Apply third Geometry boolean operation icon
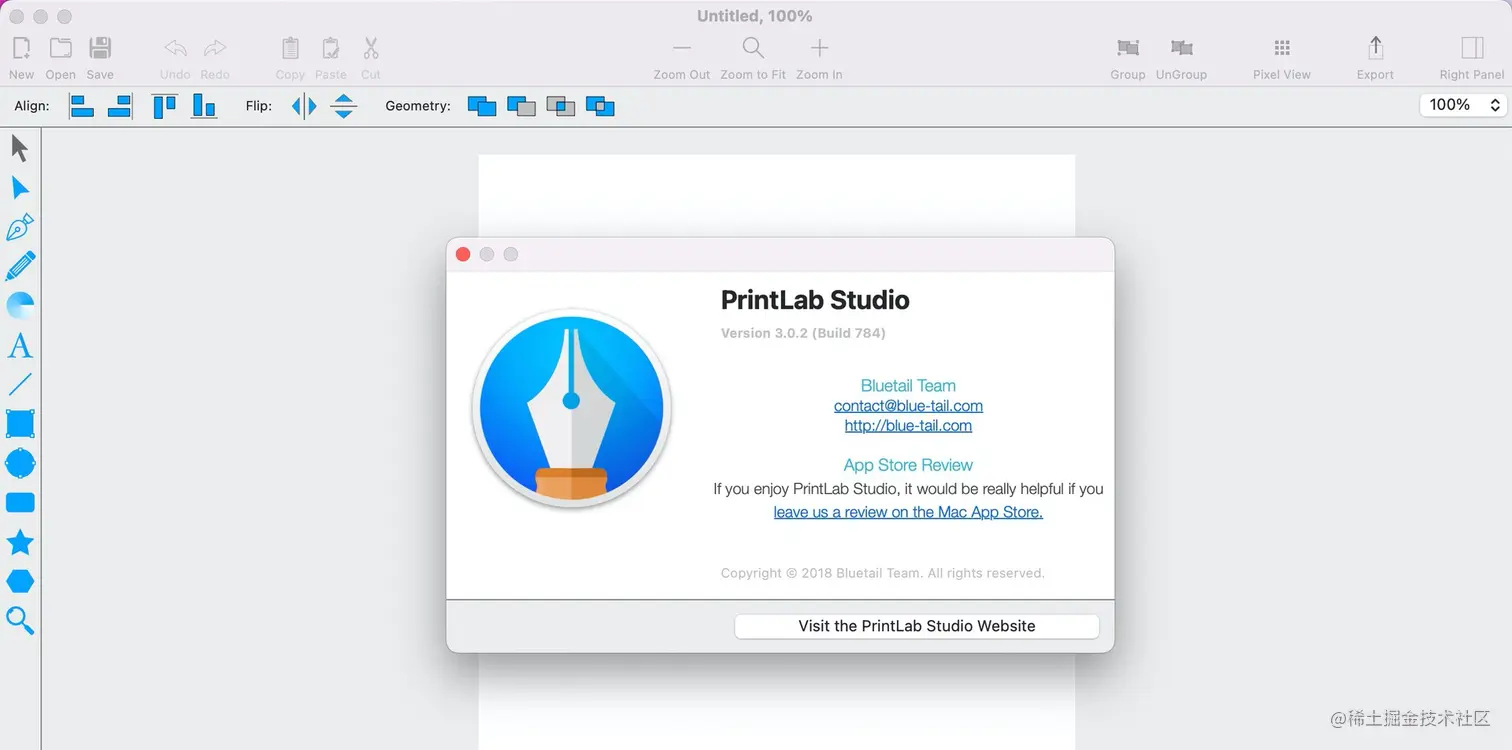This screenshot has width=1512, height=750. (x=561, y=106)
